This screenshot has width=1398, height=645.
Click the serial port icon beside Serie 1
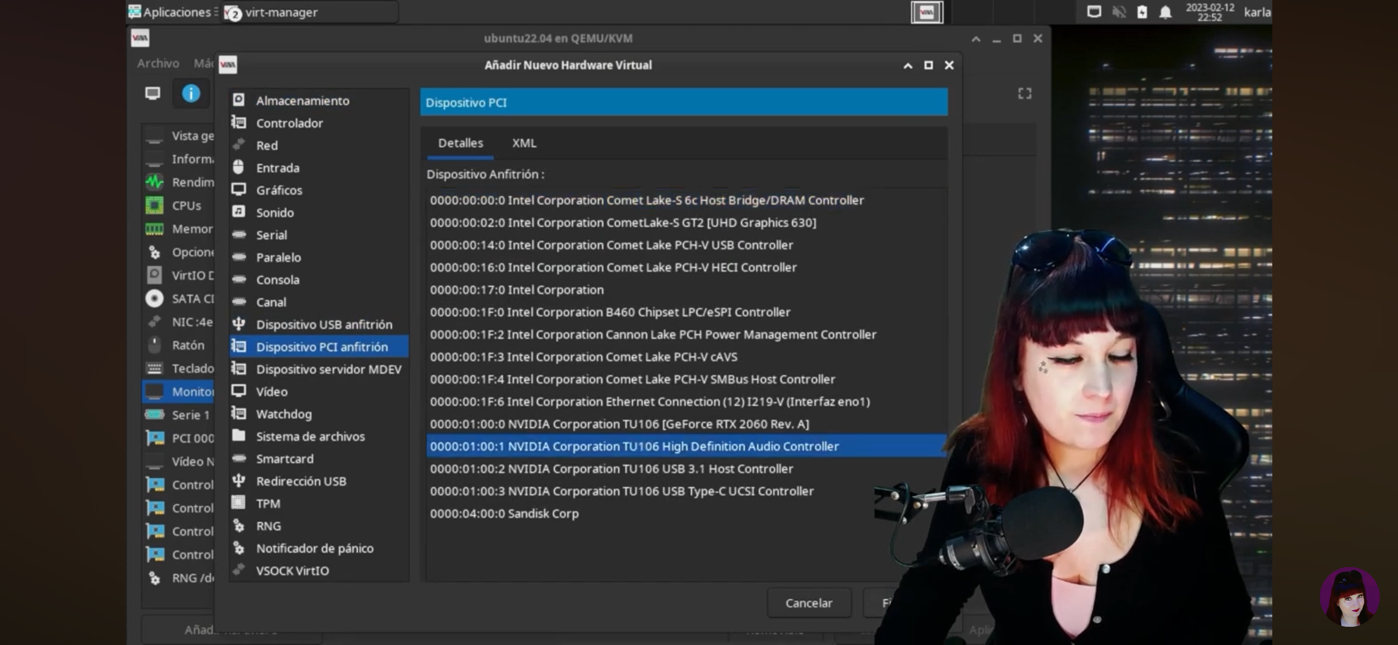click(154, 415)
